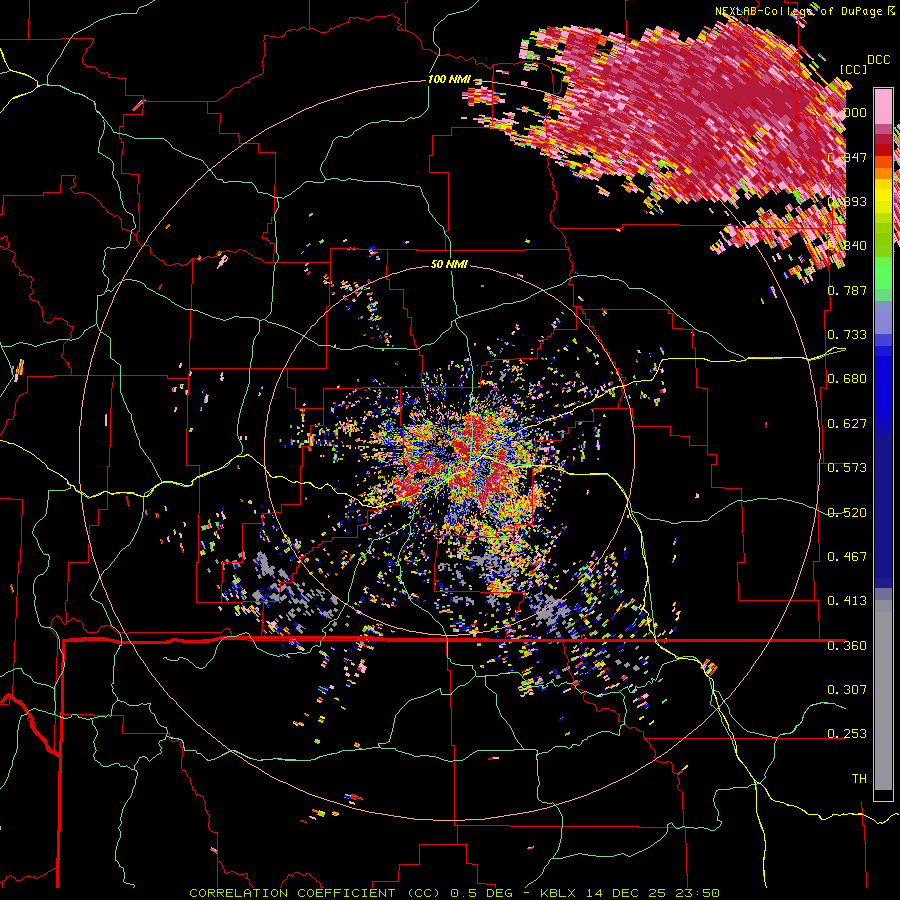Viewport: 900px width, 900px height.
Task: Click the 0.467 value on the scale
Action: pos(847,557)
